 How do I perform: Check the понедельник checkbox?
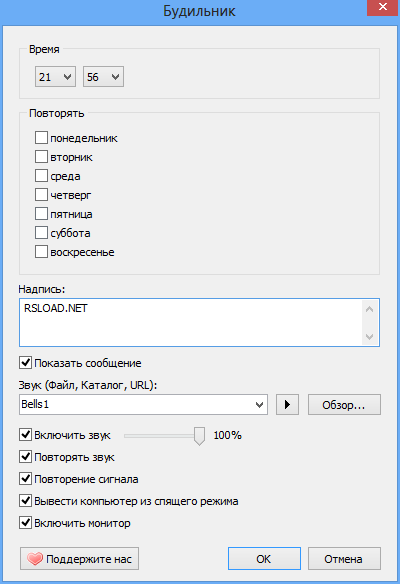click(41, 137)
